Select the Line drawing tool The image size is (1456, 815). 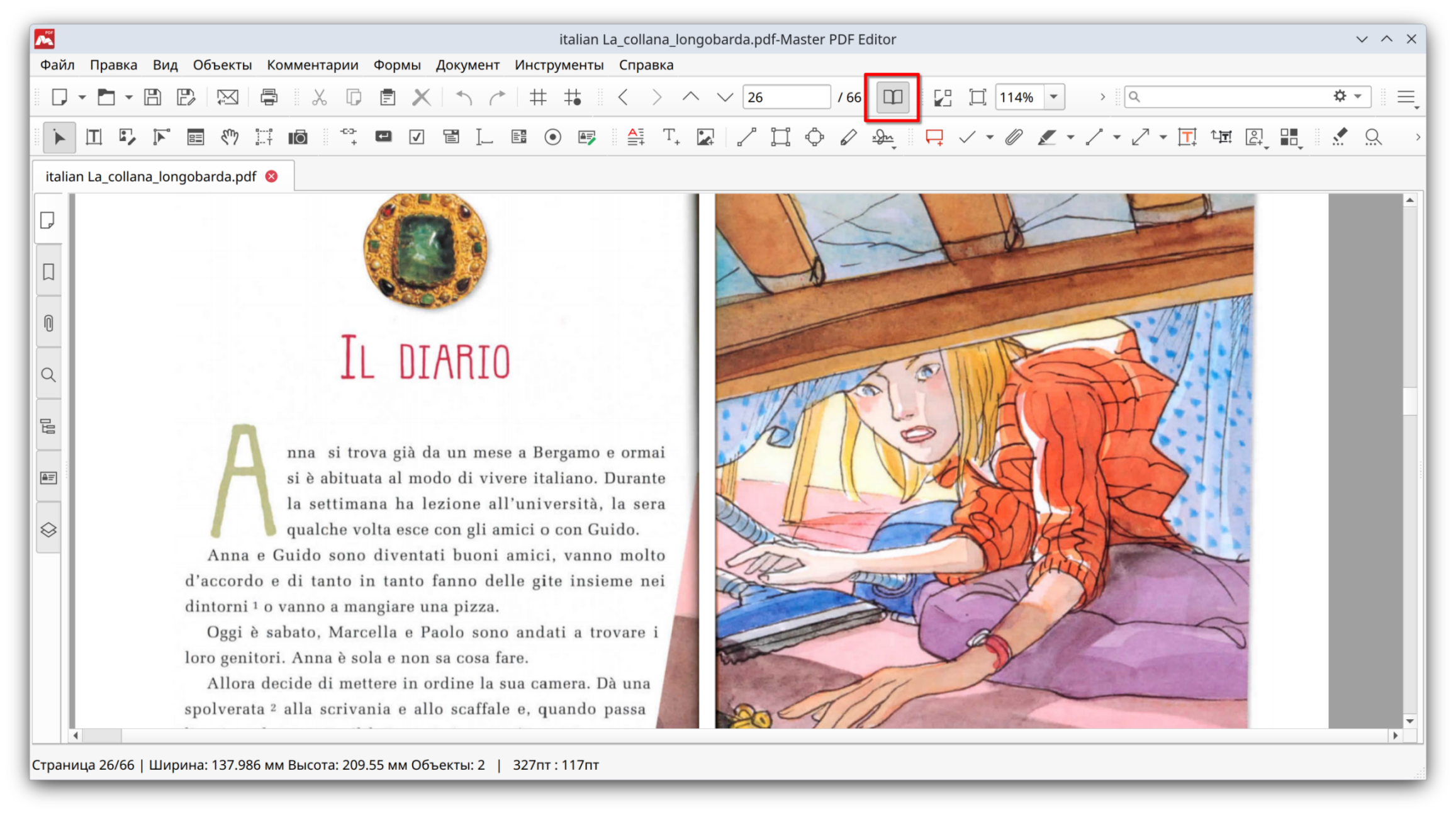746,137
